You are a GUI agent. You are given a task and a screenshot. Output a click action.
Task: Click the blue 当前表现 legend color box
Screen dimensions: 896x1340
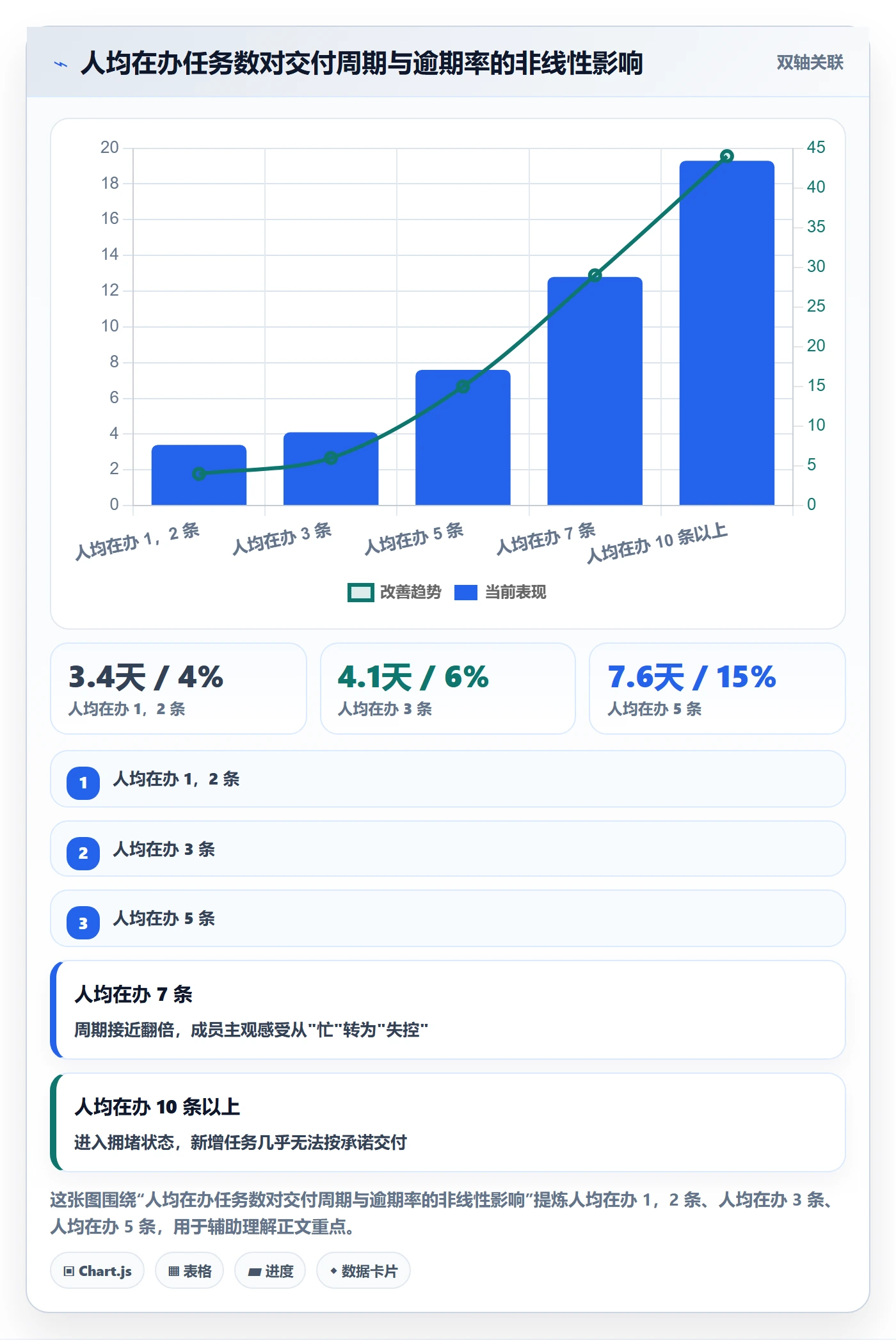466,593
